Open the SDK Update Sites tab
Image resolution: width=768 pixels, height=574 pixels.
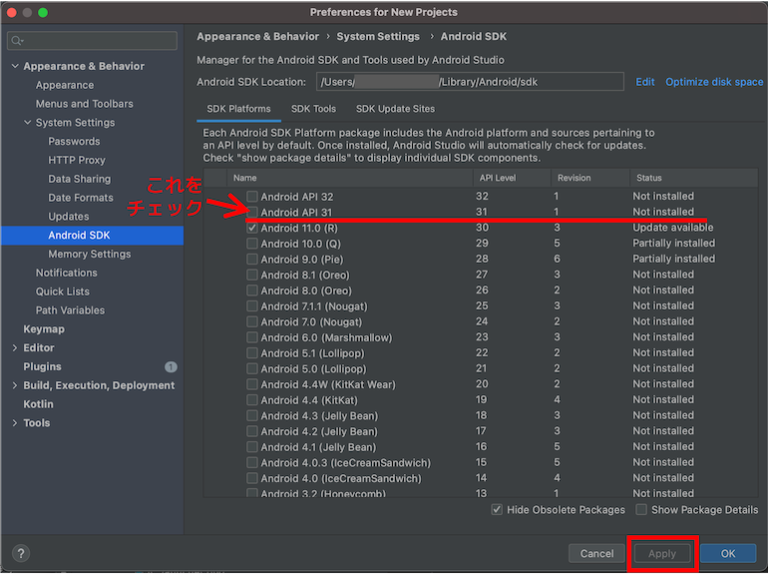(395, 109)
